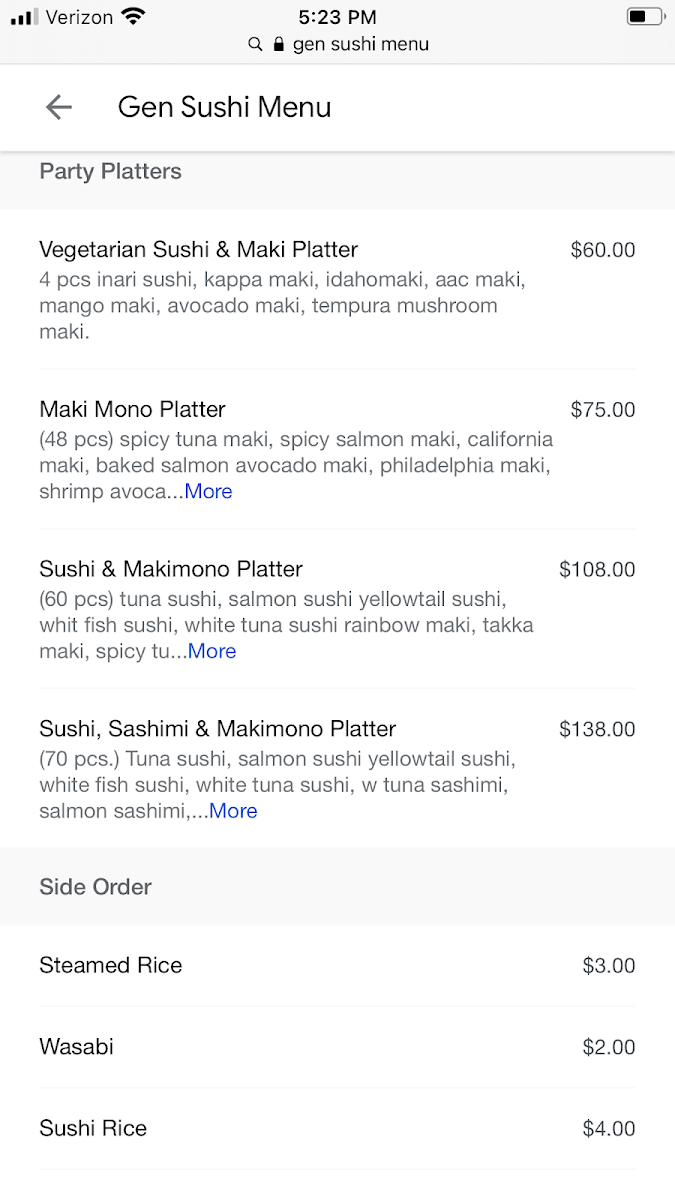The image size is (675, 1200).
Task: Tap the Party Platters section header
Action: [x=110, y=172]
